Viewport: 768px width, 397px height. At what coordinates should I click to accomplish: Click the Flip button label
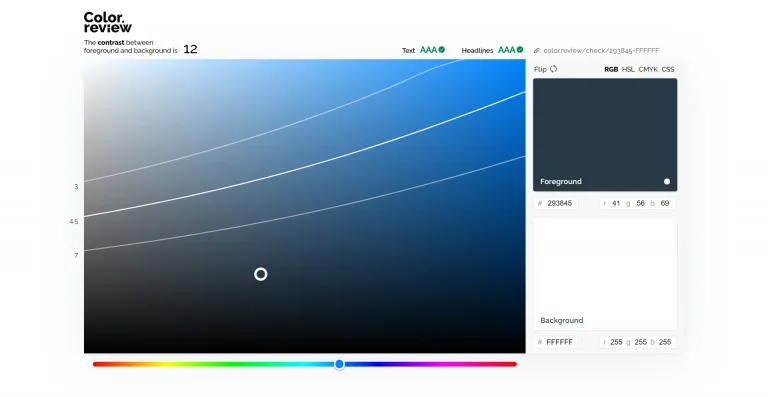[540, 70]
